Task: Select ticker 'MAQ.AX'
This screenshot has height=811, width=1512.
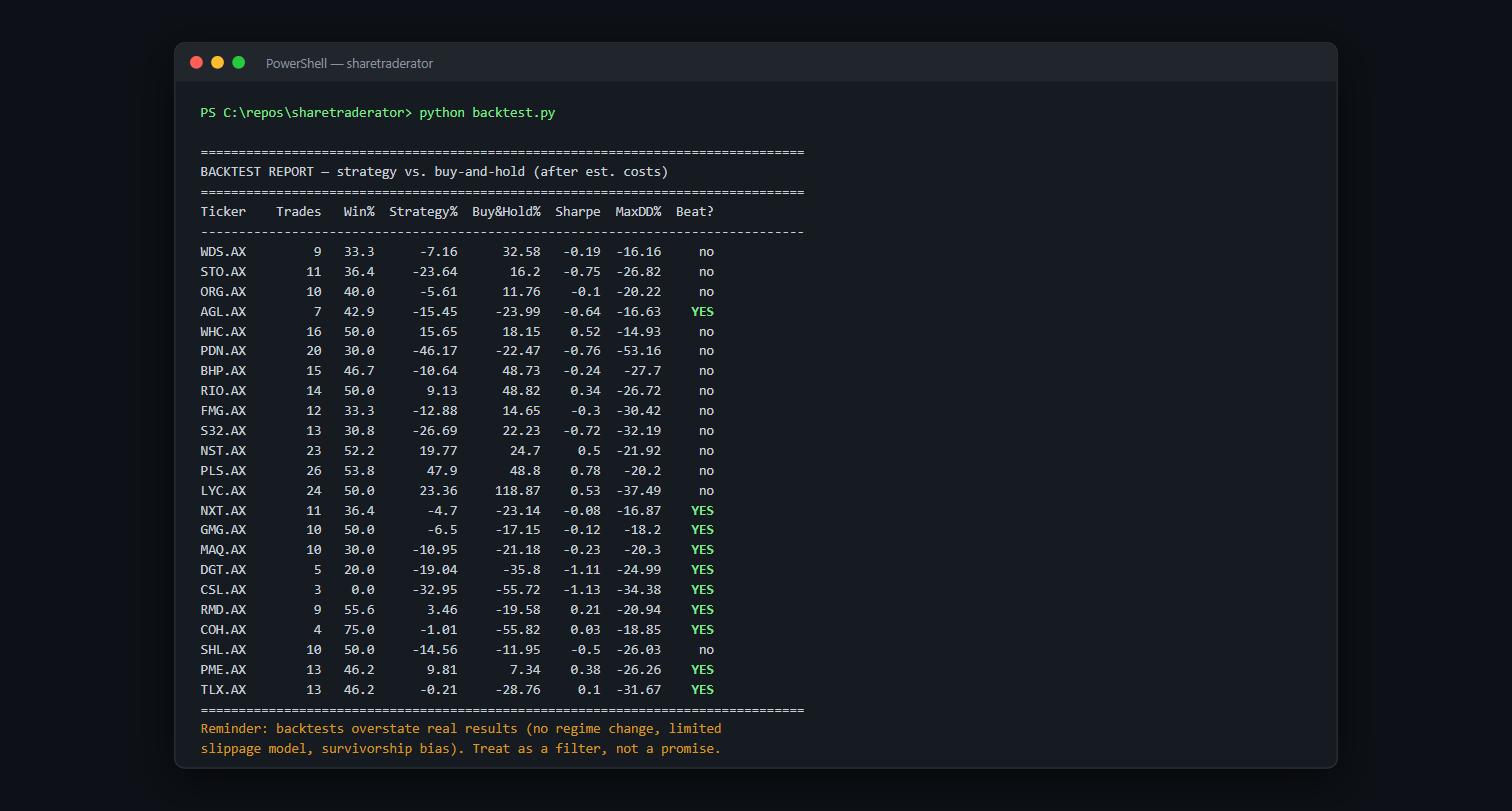Action: (223, 549)
